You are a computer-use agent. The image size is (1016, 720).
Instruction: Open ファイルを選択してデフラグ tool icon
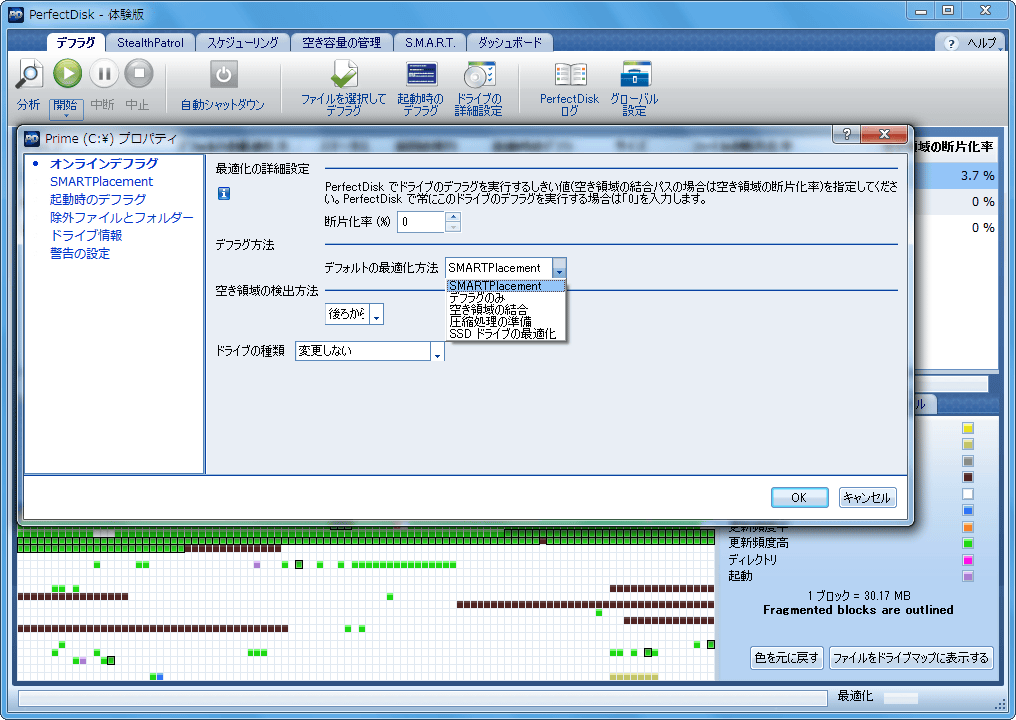pyautogui.click(x=344, y=75)
